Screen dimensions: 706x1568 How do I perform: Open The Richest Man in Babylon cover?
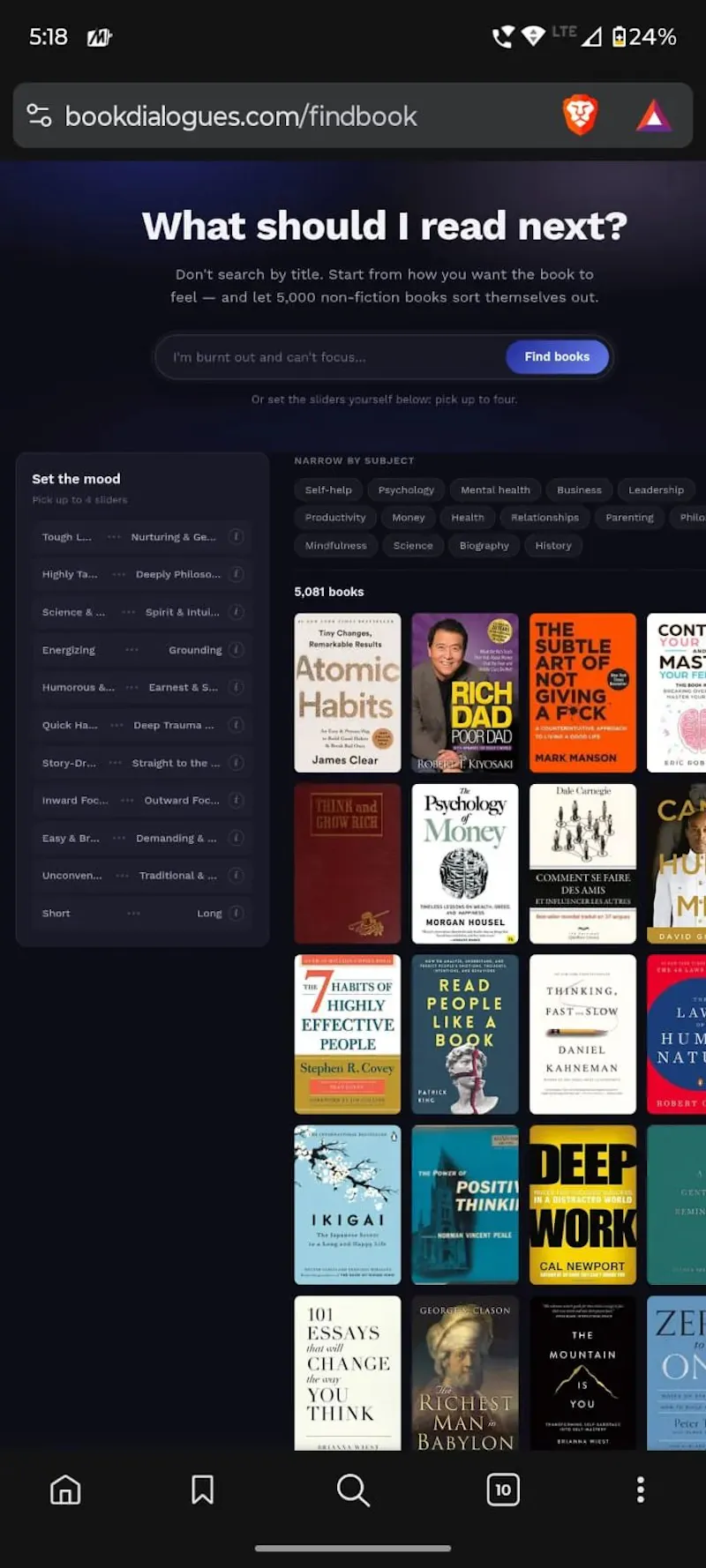(465, 1372)
